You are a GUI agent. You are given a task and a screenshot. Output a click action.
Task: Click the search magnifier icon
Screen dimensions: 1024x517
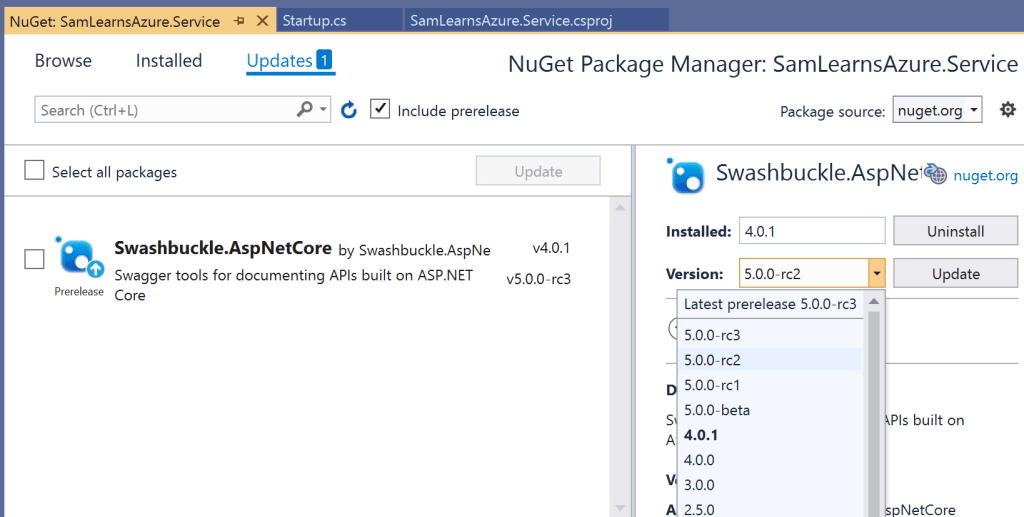coord(305,110)
